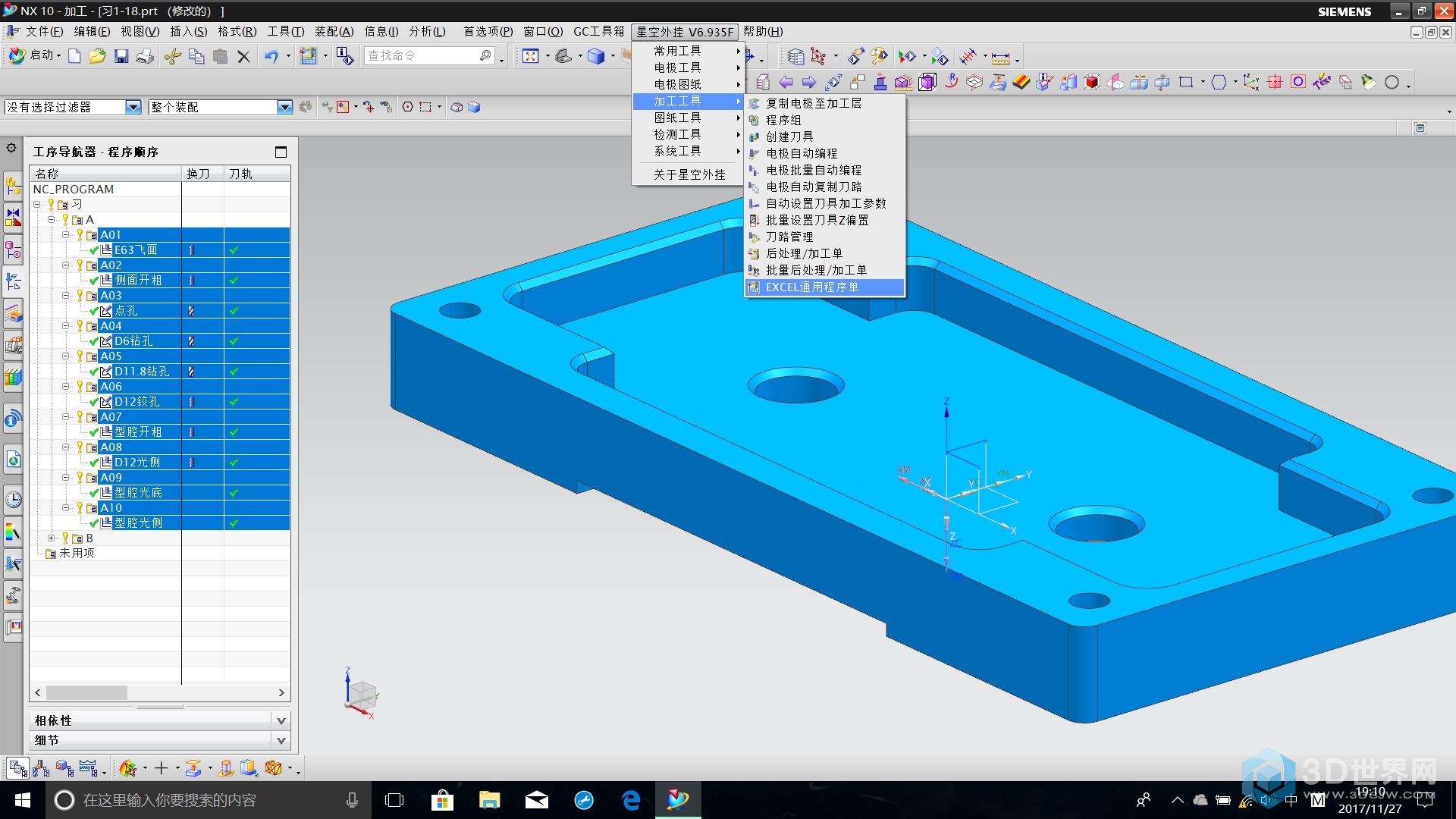The width and height of the screenshot is (1456, 819).
Task: Open the GC工具箱 menu
Action: pyautogui.click(x=599, y=31)
